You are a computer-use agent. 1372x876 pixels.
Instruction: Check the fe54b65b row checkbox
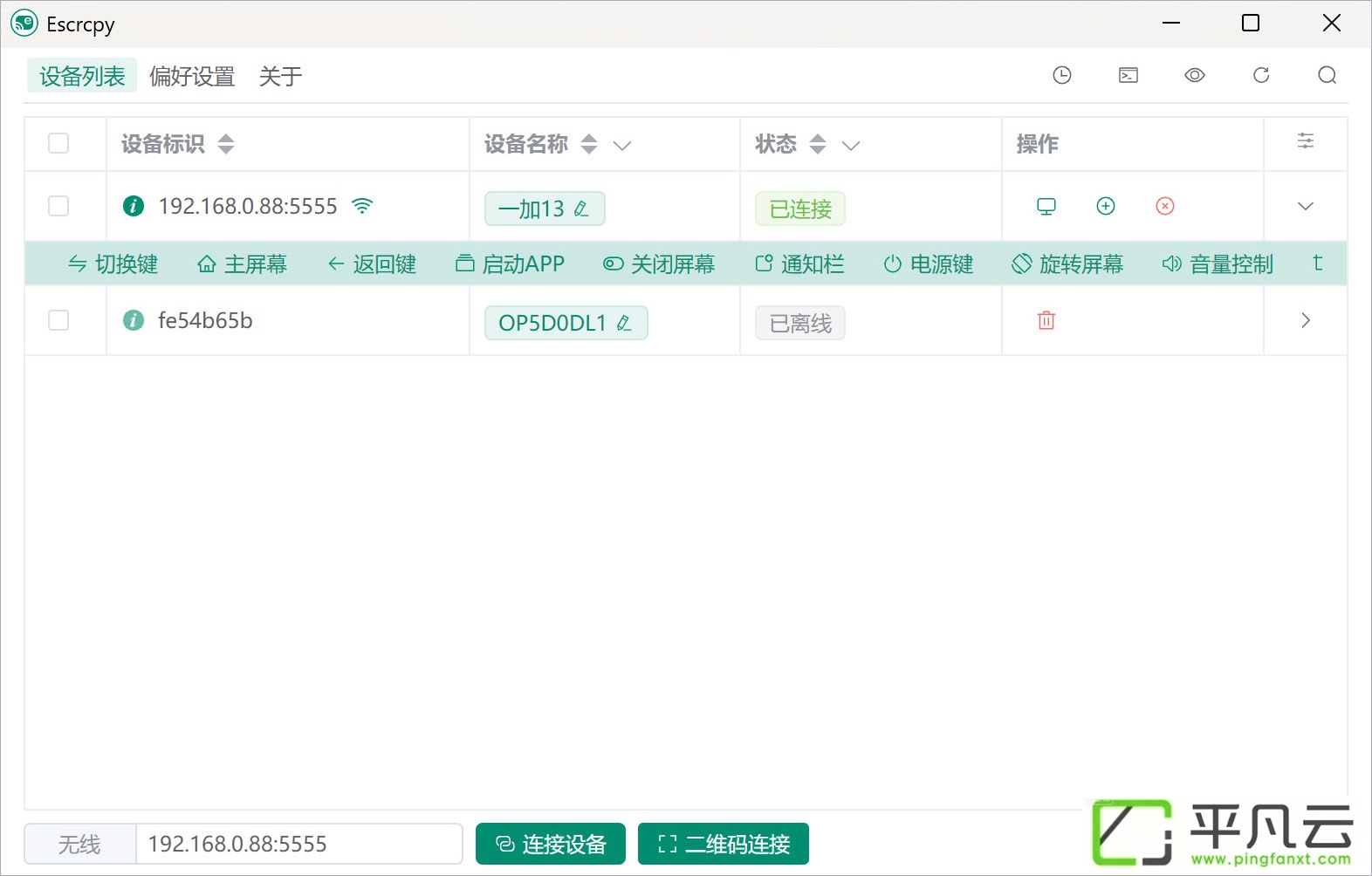(58, 320)
